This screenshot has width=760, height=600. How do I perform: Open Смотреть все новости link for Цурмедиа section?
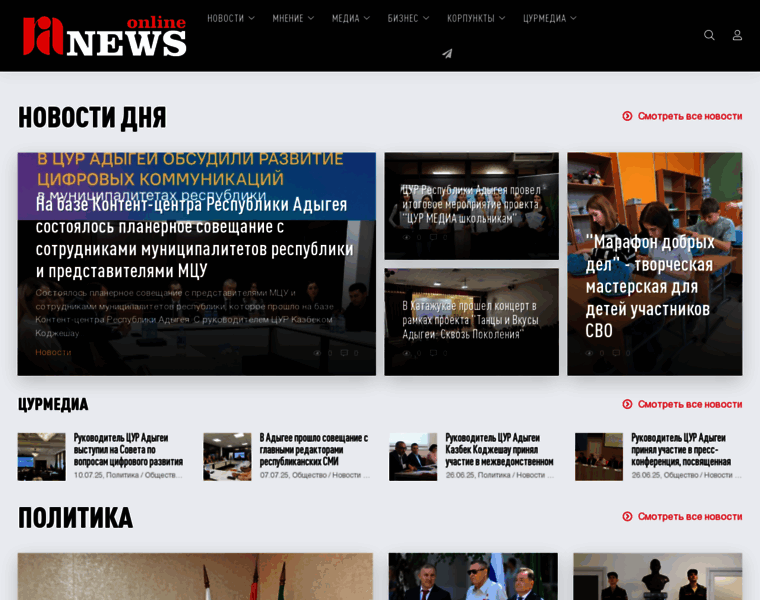click(x=689, y=404)
